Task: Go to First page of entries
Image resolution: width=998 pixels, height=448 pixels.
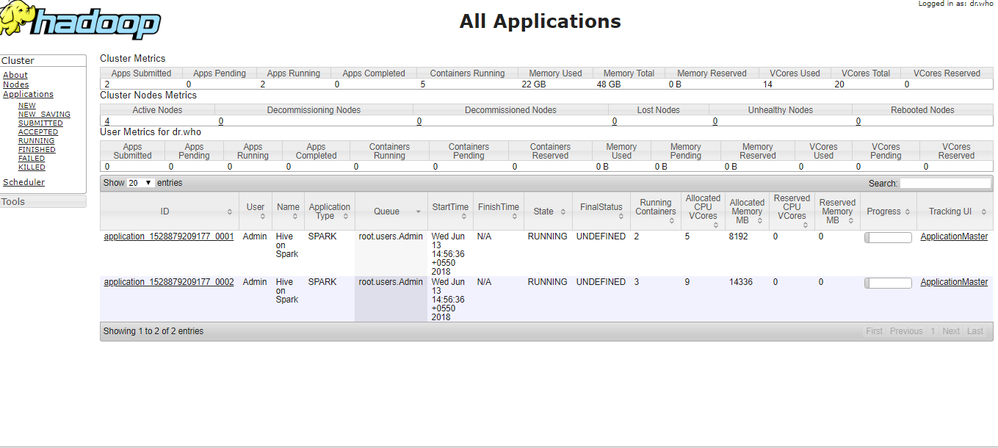Action: (x=875, y=331)
